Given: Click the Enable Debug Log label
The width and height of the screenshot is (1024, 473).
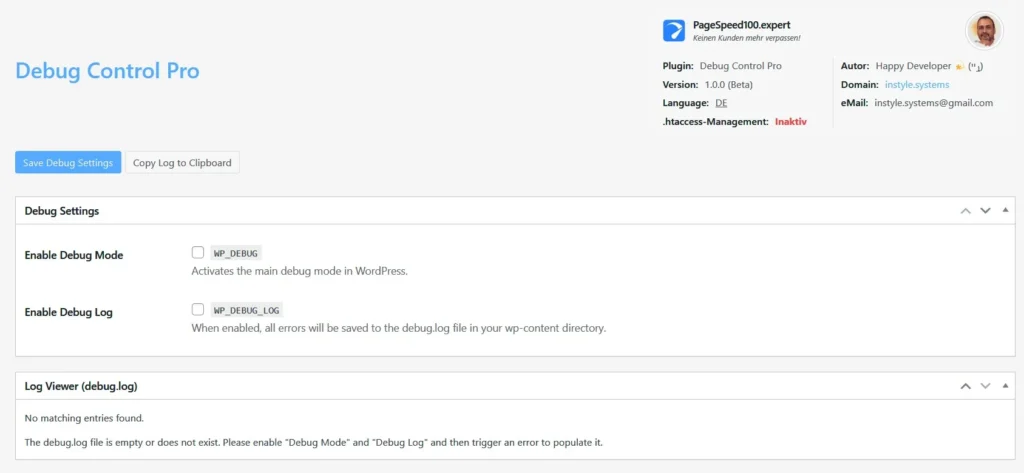Looking at the screenshot, I should tap(69, 312).
